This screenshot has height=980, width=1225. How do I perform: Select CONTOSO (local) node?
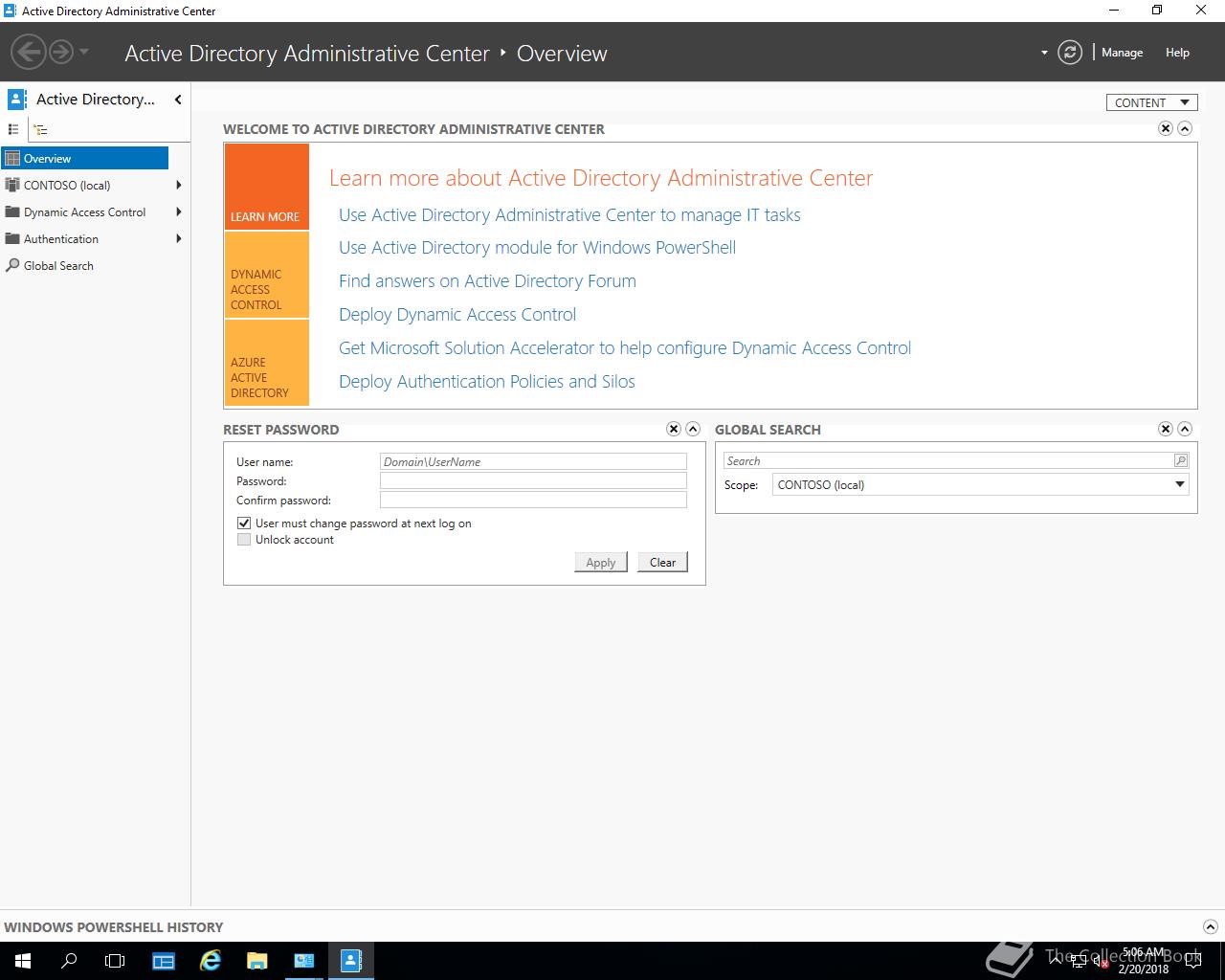(67, 186)
